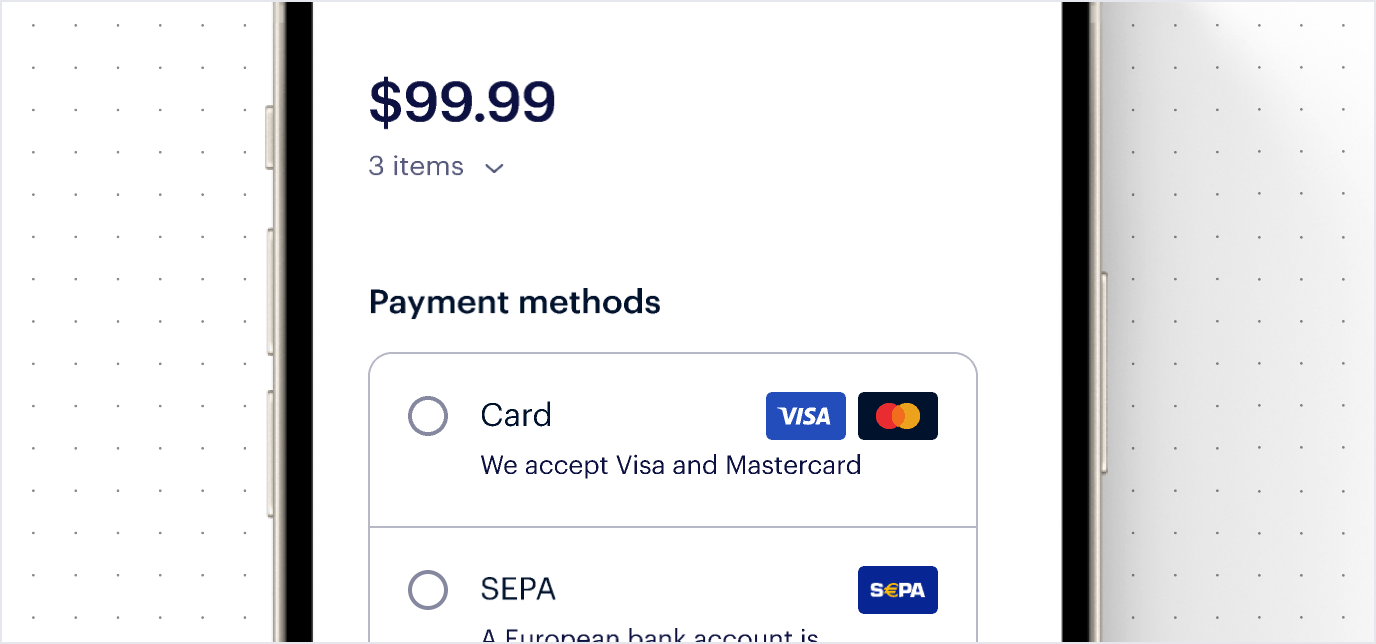This screenshot has height=644, width=1376.
Task: Click We accept Visa and Mastercard text
Action: [x=671, y=465]
